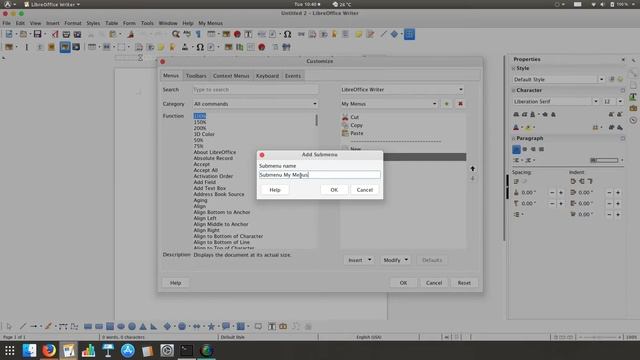This screenshot has height=360, width=640.
Task: Click green plus add menu icon in Customize
Action: tap(447, 104)
